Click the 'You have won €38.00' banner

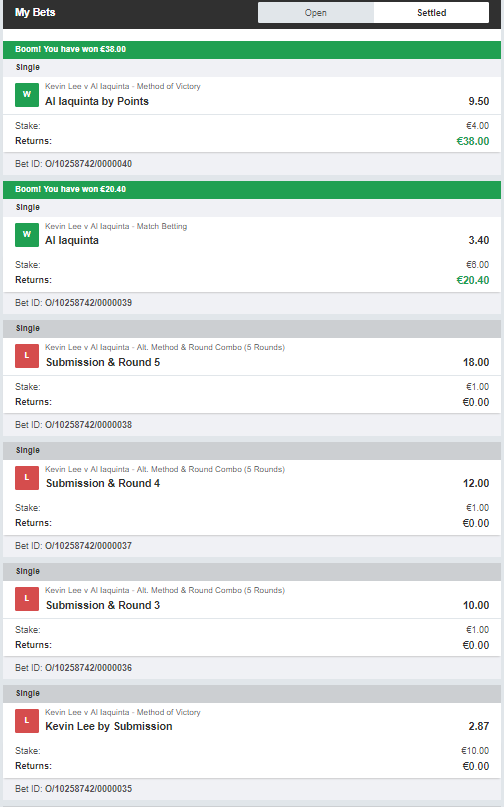click(252, 49)
